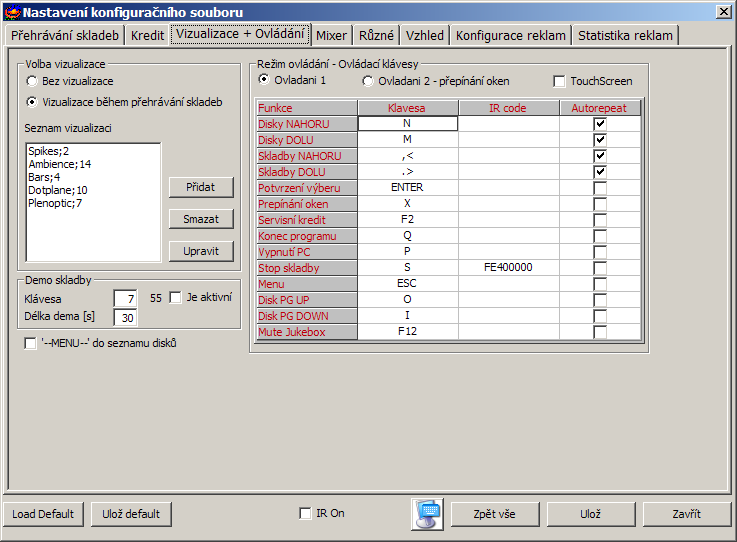Go to the Vzhled tab
The height and width of the screenshot is (542, 737).
coord(424,35)
